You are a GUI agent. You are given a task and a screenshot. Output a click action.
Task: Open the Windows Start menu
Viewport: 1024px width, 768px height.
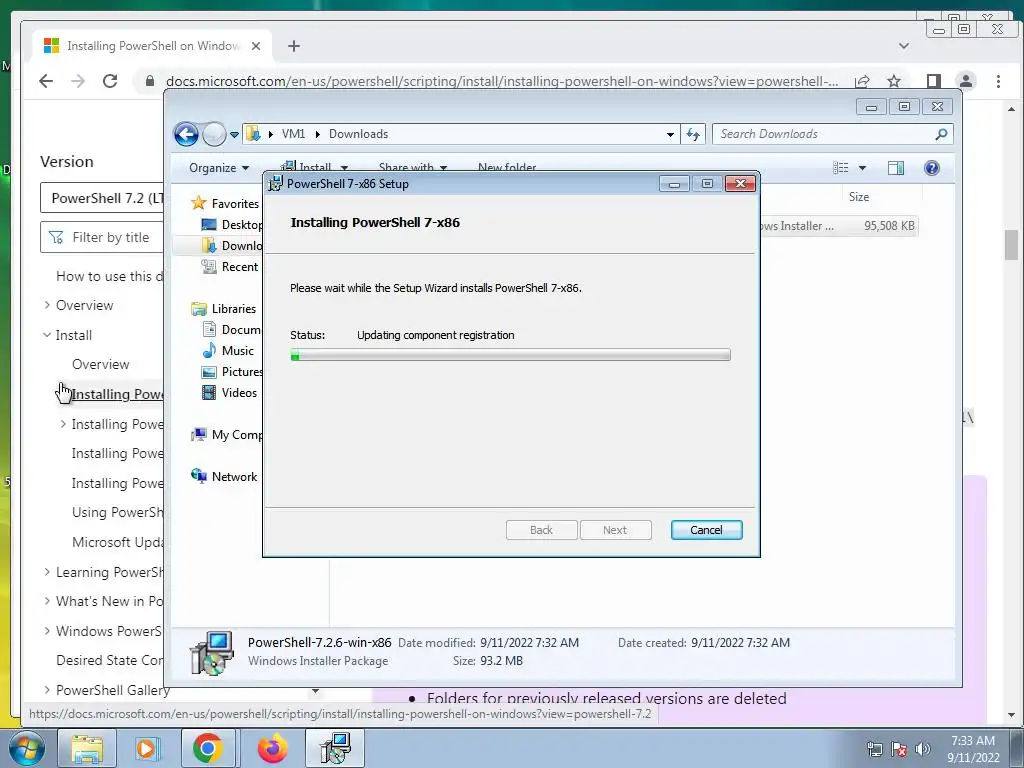26,748
